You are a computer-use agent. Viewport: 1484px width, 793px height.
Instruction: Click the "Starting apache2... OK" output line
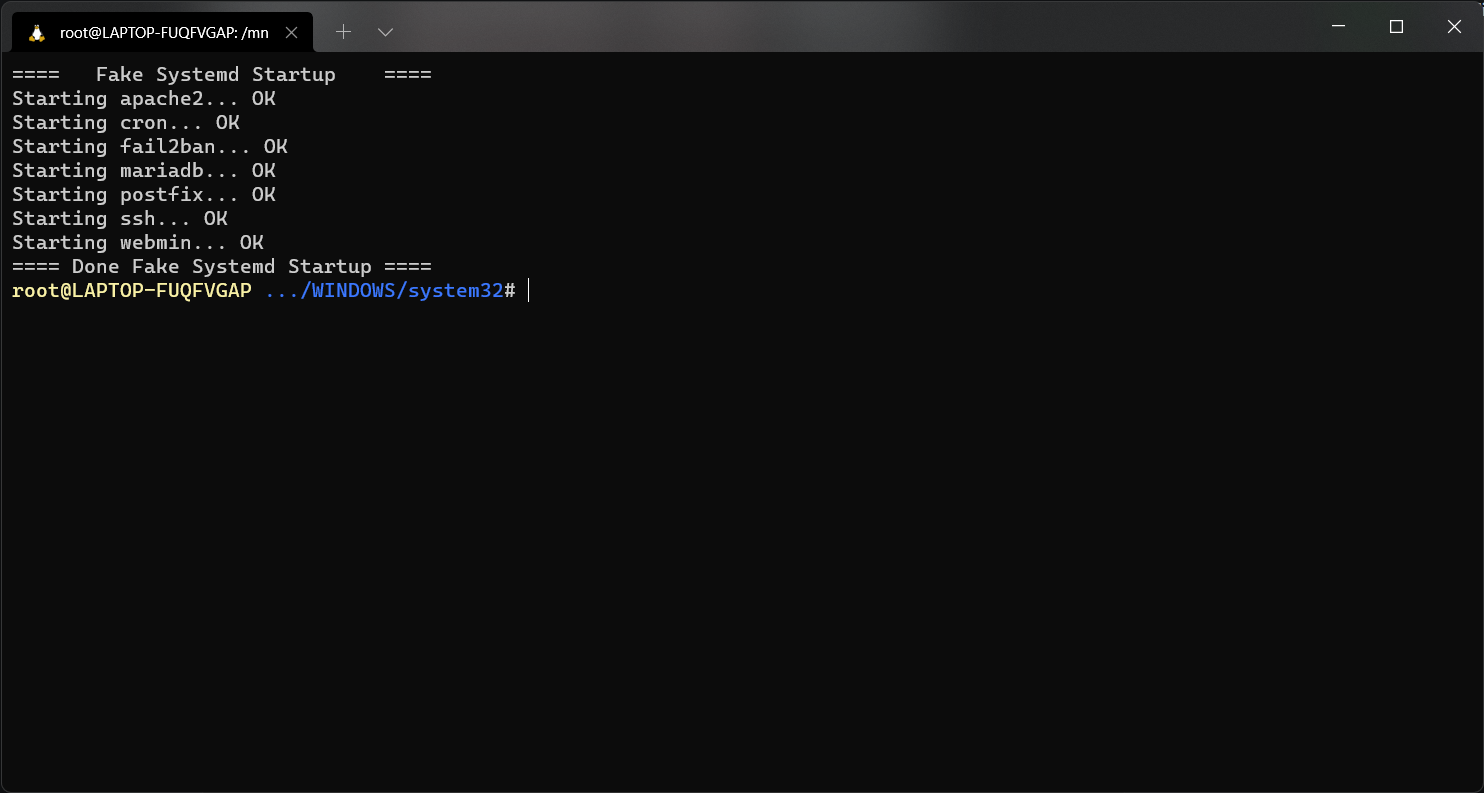click(x=143, y=99)
